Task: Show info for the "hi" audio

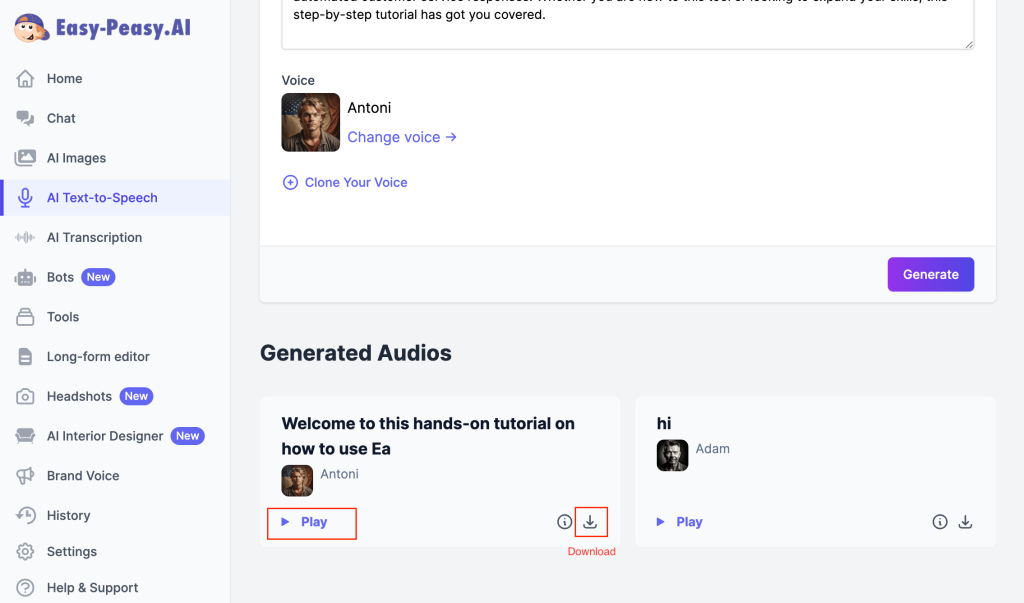Action: pos(940,522)
